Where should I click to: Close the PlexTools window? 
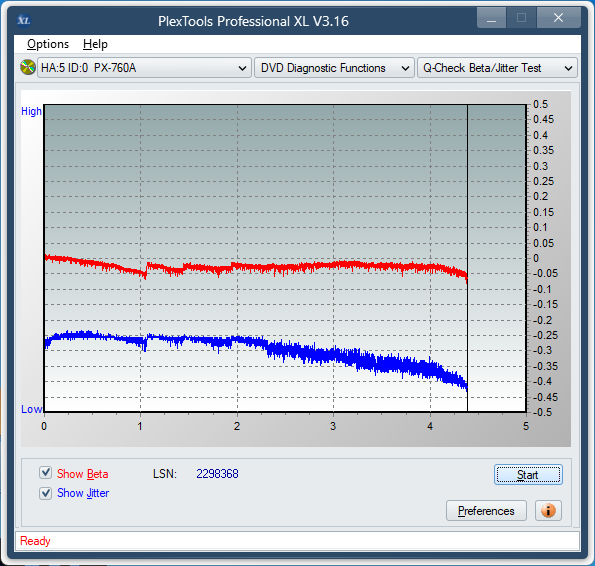[558, 18]
